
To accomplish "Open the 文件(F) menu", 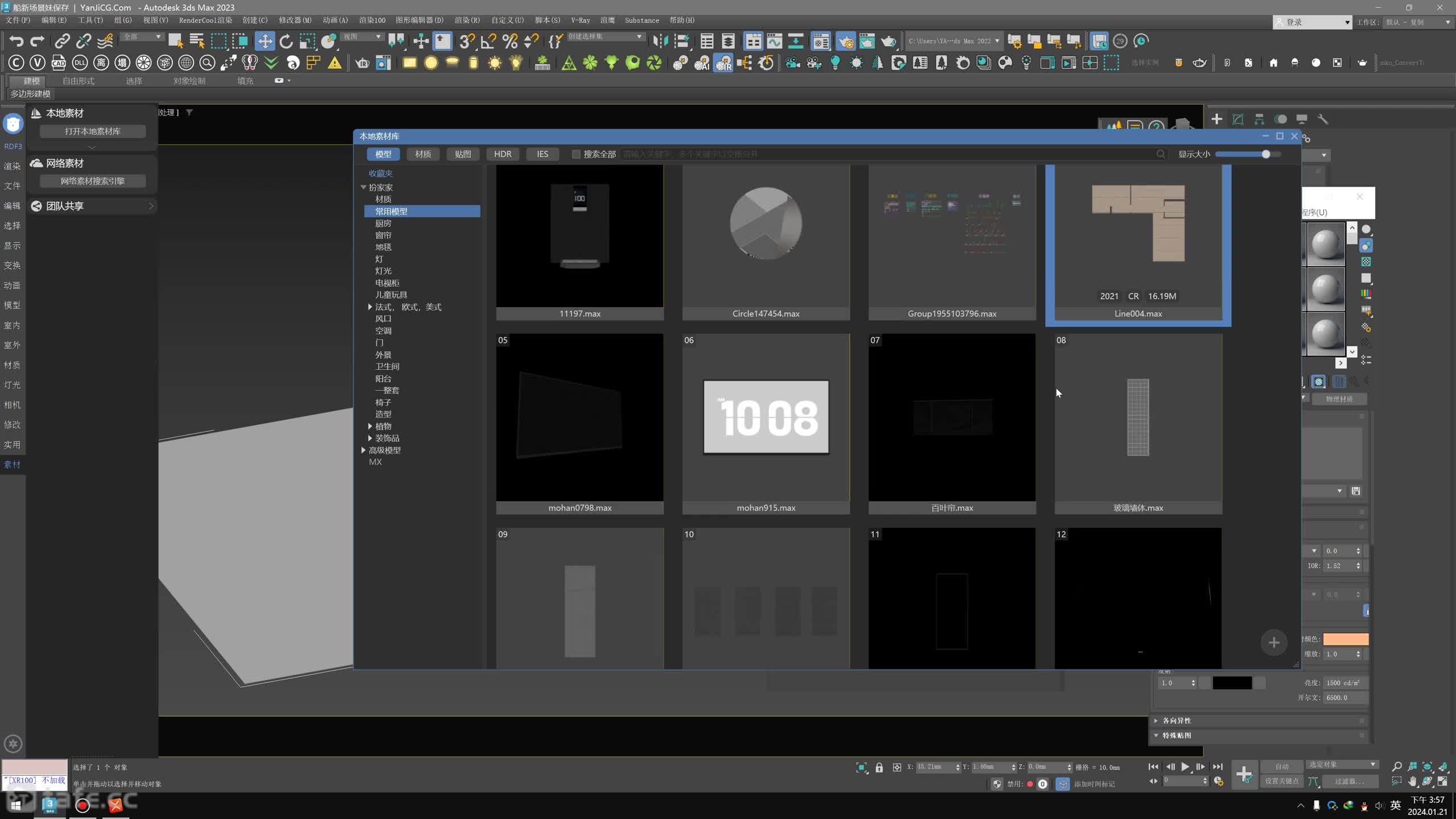I will pyautogui.click(x=18, y=20).
